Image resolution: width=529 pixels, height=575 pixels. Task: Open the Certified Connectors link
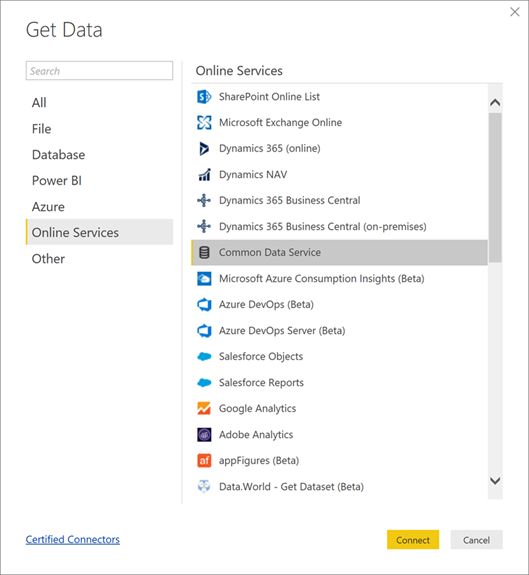pyautogui.click(x=73, y=540)
